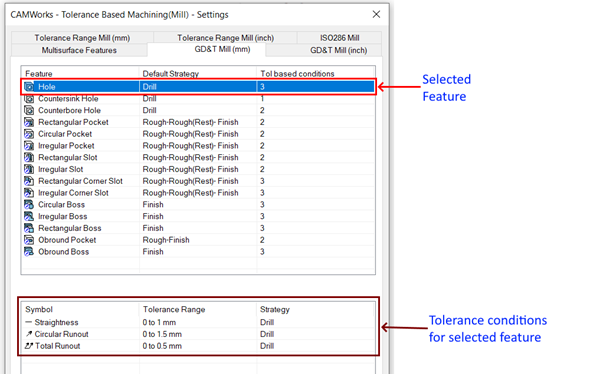Click the Irregular Slot feature icon
The width and height of the screenshot is (590, 374).
(x=29, y=169)
